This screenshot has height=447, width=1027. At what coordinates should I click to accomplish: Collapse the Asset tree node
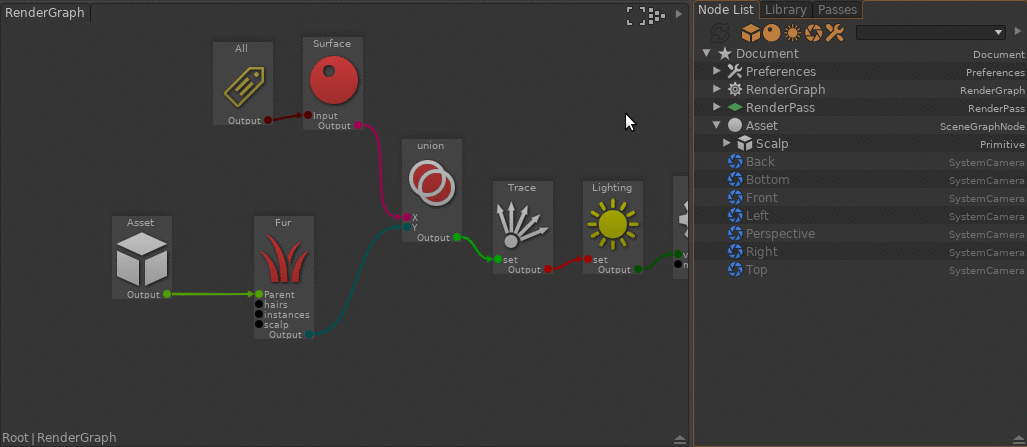pyautogui.click(x=717, y=126)
